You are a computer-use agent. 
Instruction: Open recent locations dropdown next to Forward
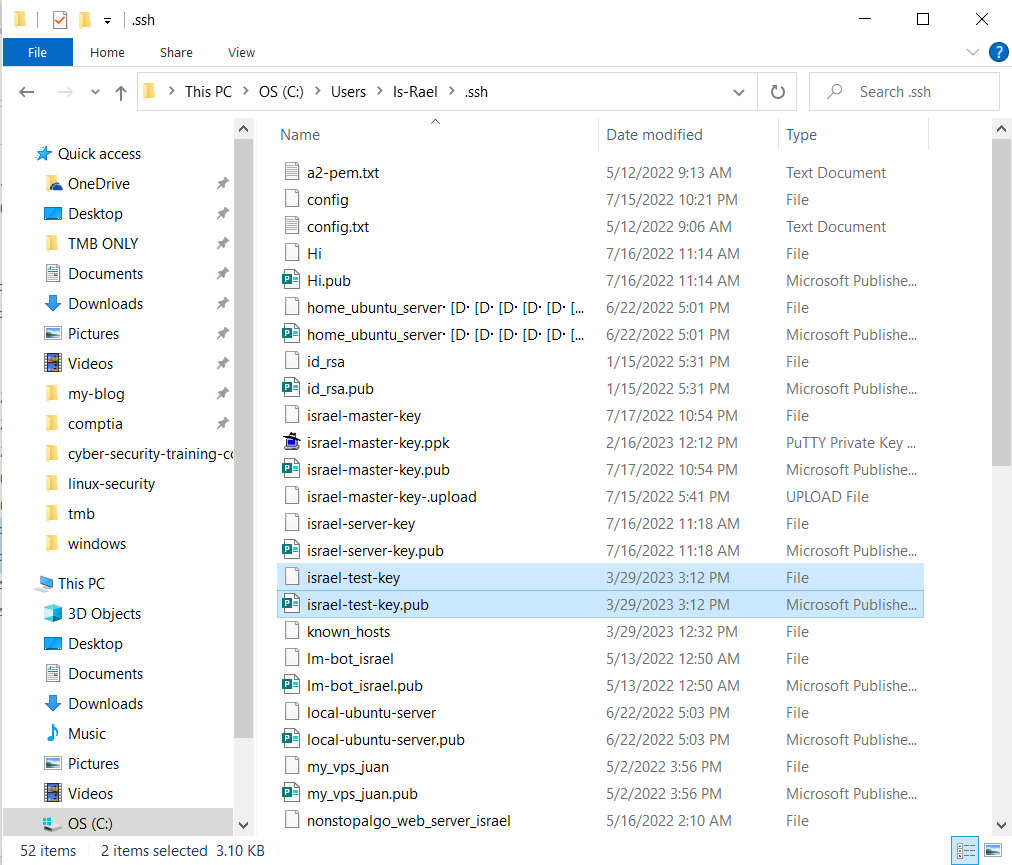[95, 92]
